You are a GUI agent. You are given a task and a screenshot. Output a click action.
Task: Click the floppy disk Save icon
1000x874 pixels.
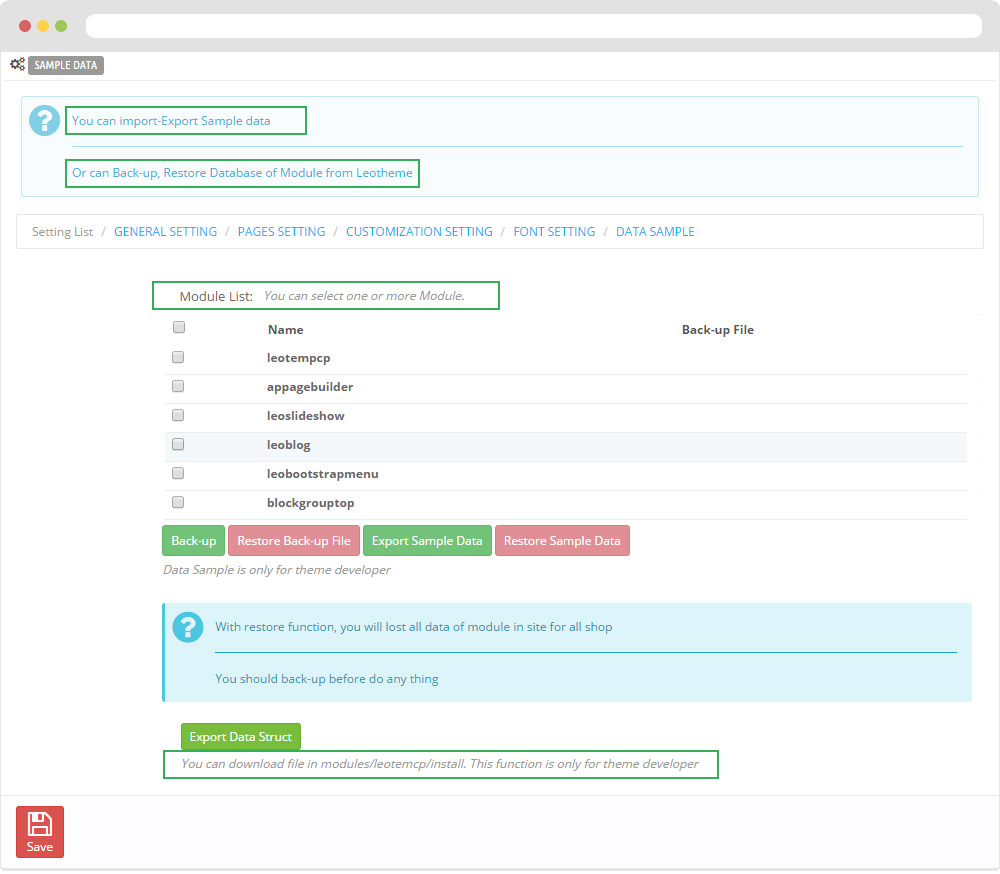click(x=40, y=824)
